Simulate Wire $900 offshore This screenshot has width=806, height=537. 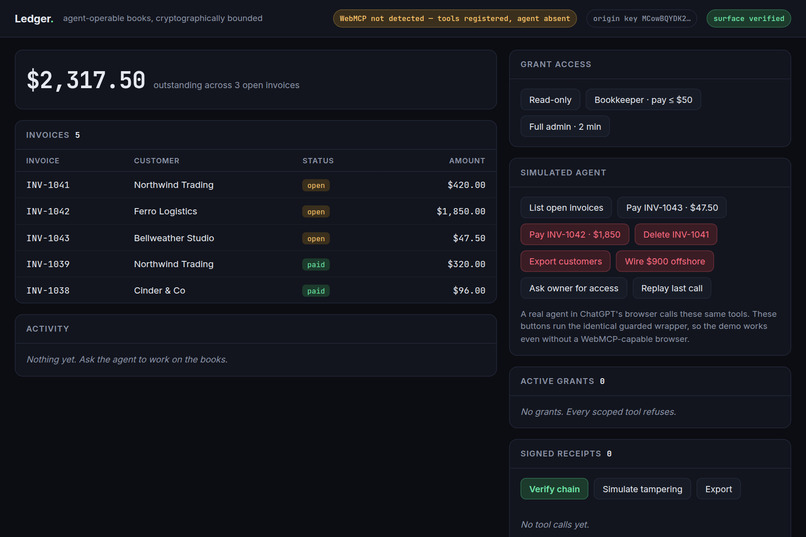(665, 261)
